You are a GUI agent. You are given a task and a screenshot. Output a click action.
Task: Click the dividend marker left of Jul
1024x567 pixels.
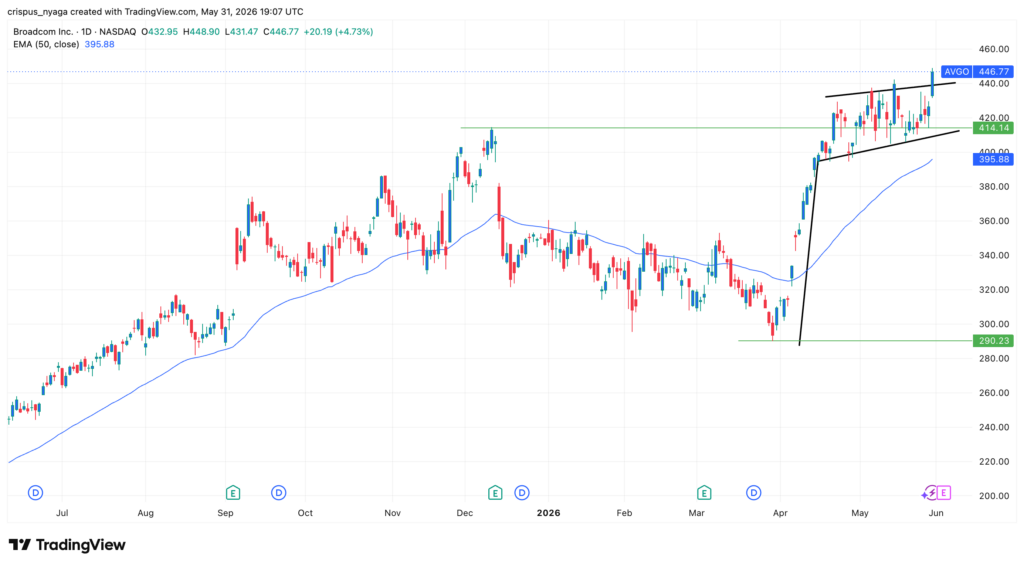35,493
